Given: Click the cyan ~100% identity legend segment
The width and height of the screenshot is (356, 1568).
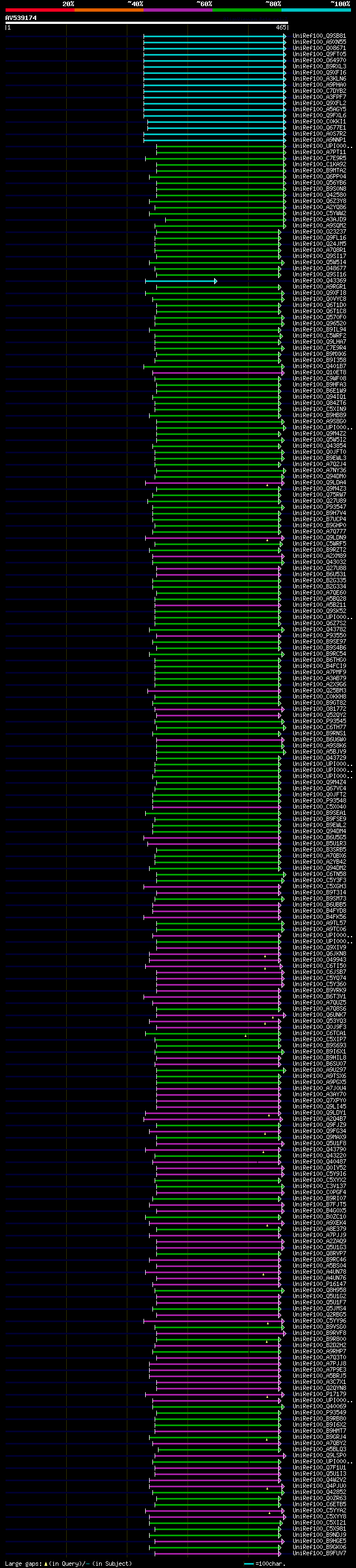Looking at the screenshot, I should point(316,10).
